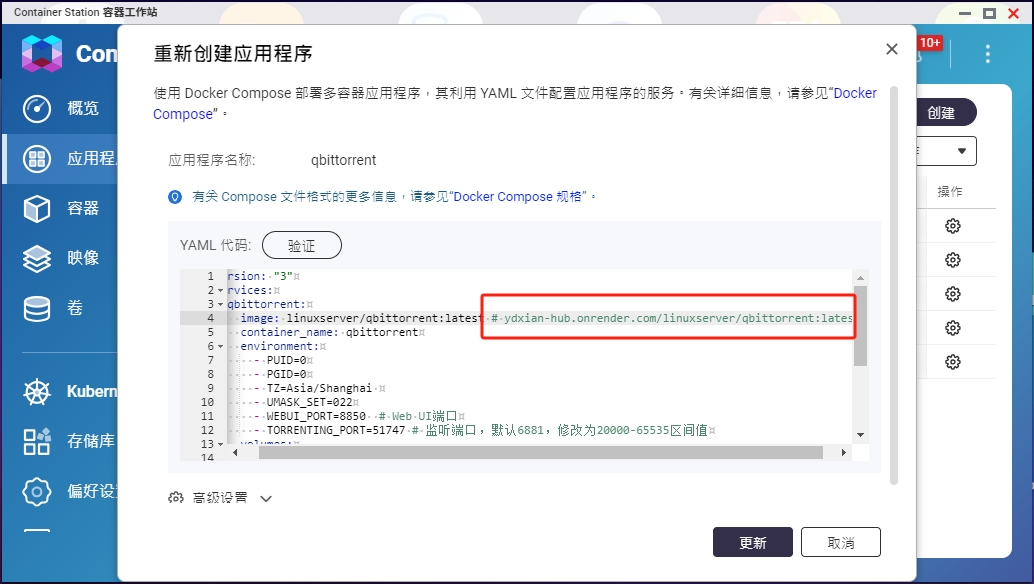Click the ydxian-hub.onrender.com comment on line 4
Screen dimensions: 1034x584
(x=672, y=318)
